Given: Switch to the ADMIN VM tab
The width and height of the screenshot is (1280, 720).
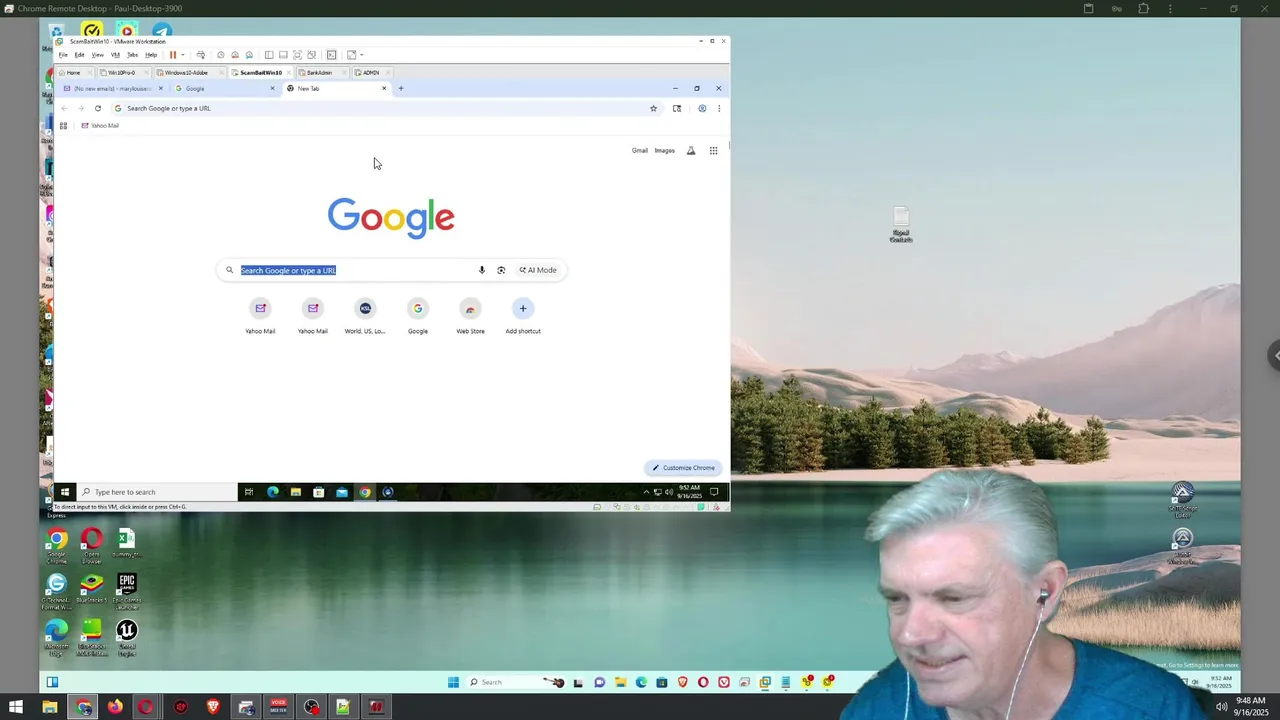Looking at the screenshot, I should pos(370,73).
